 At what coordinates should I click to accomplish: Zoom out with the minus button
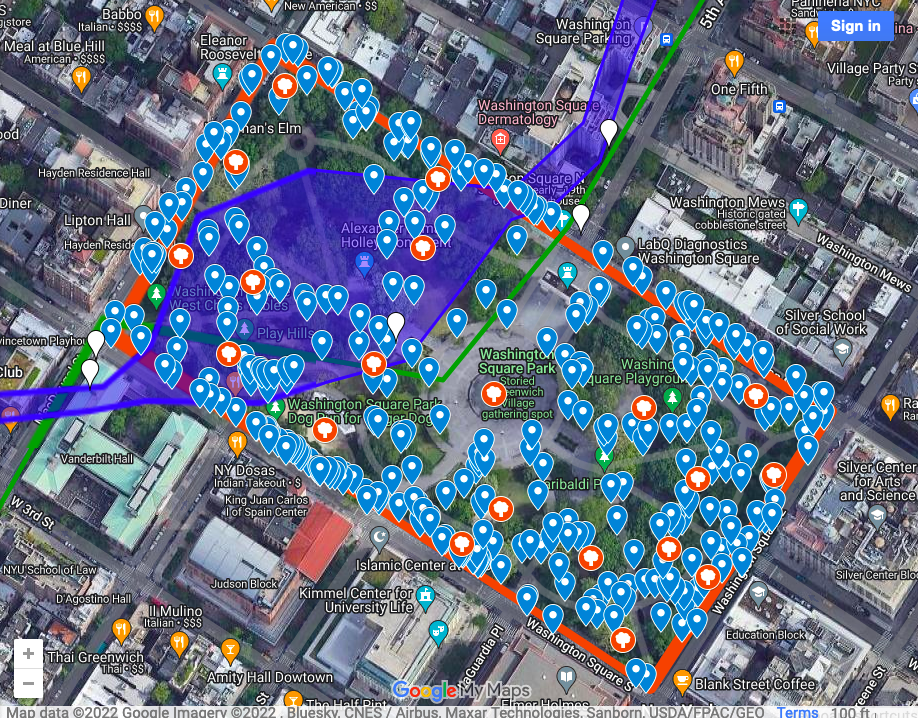pyautogui.click(x=28, y=683)
